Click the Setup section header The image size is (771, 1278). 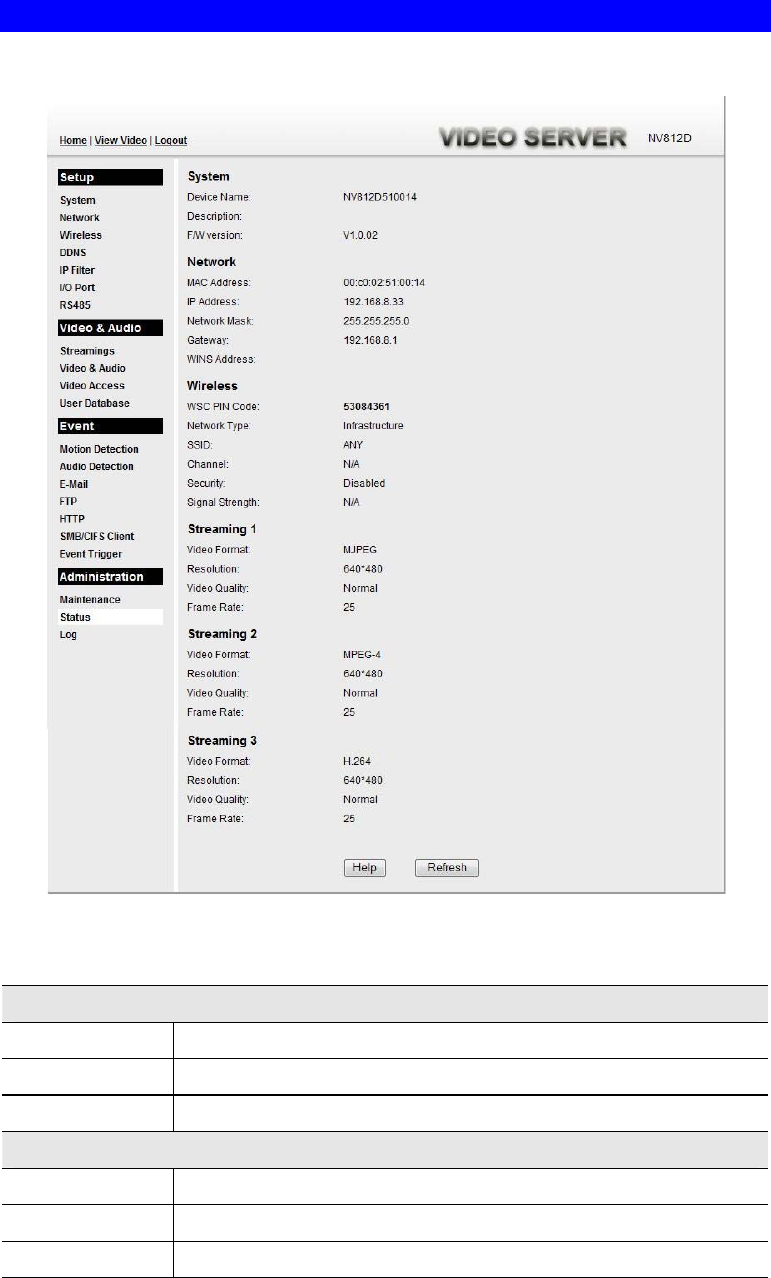[110, 178]
